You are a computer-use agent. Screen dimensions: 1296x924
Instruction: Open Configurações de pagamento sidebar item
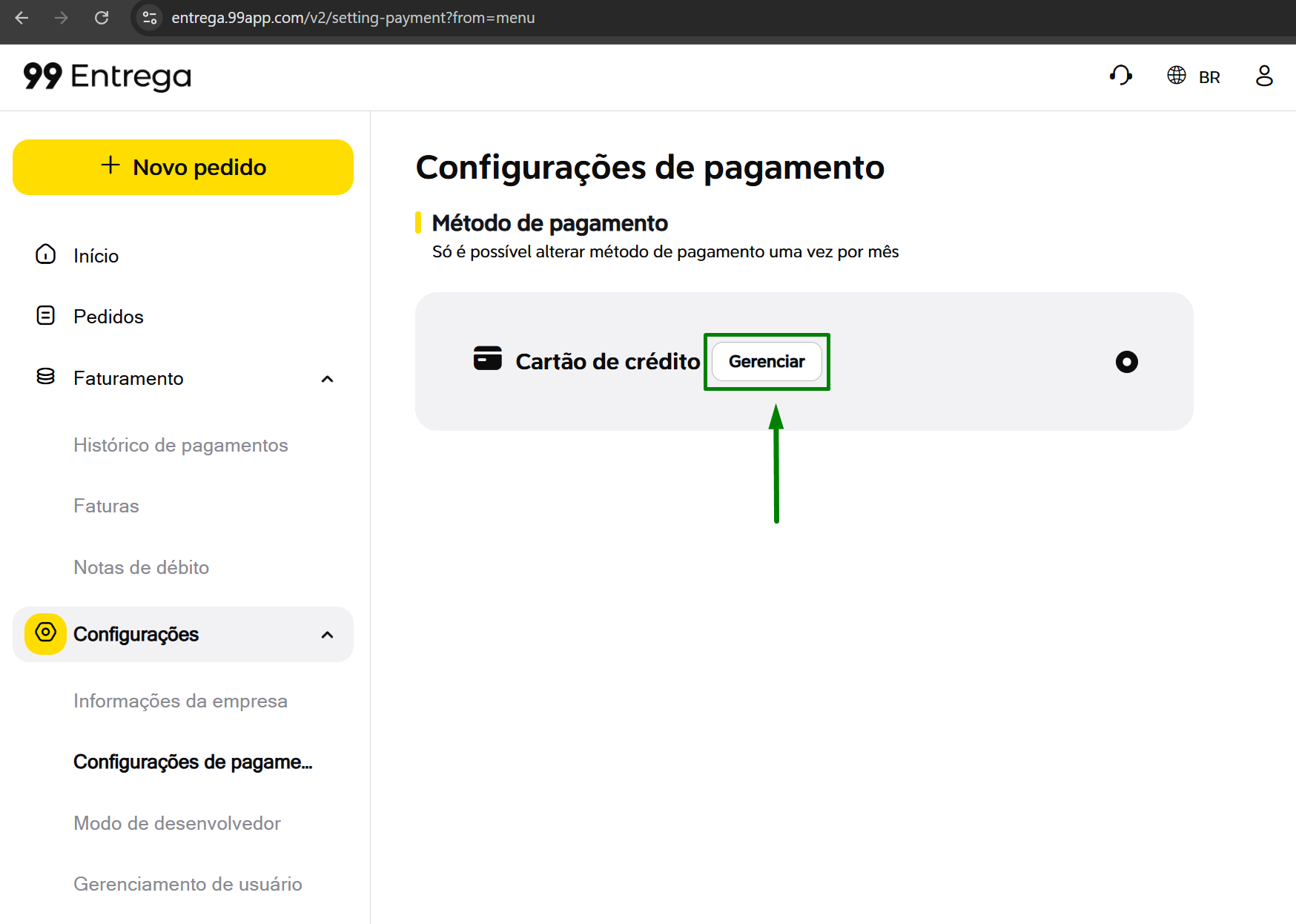pos(194,762)
